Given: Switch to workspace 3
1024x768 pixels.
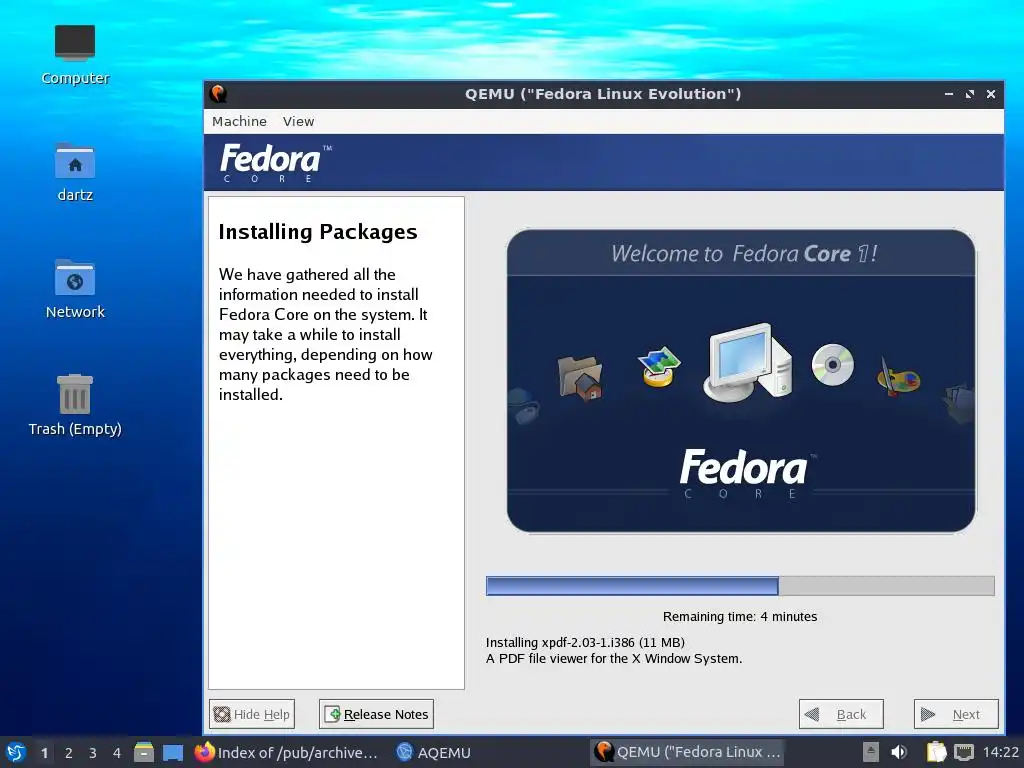Looking at the screenshot, I should (x=93, y=753).
